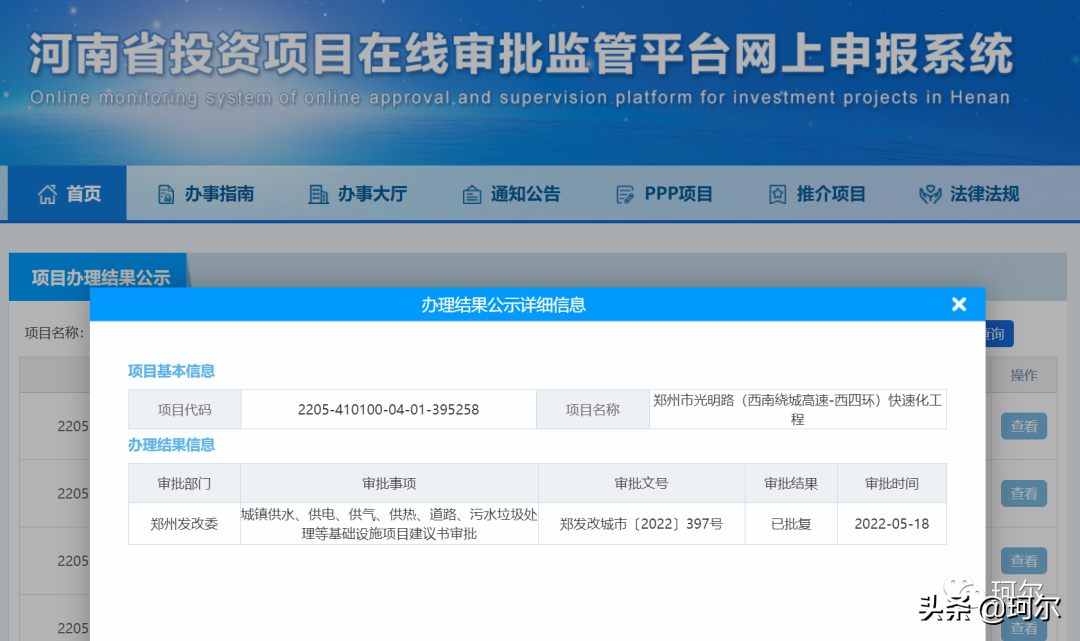The width and height of the screenshot is (1080, 641).
Task: Click the 项目名称 label cell in dialog
Action: [x=592, y=410]
